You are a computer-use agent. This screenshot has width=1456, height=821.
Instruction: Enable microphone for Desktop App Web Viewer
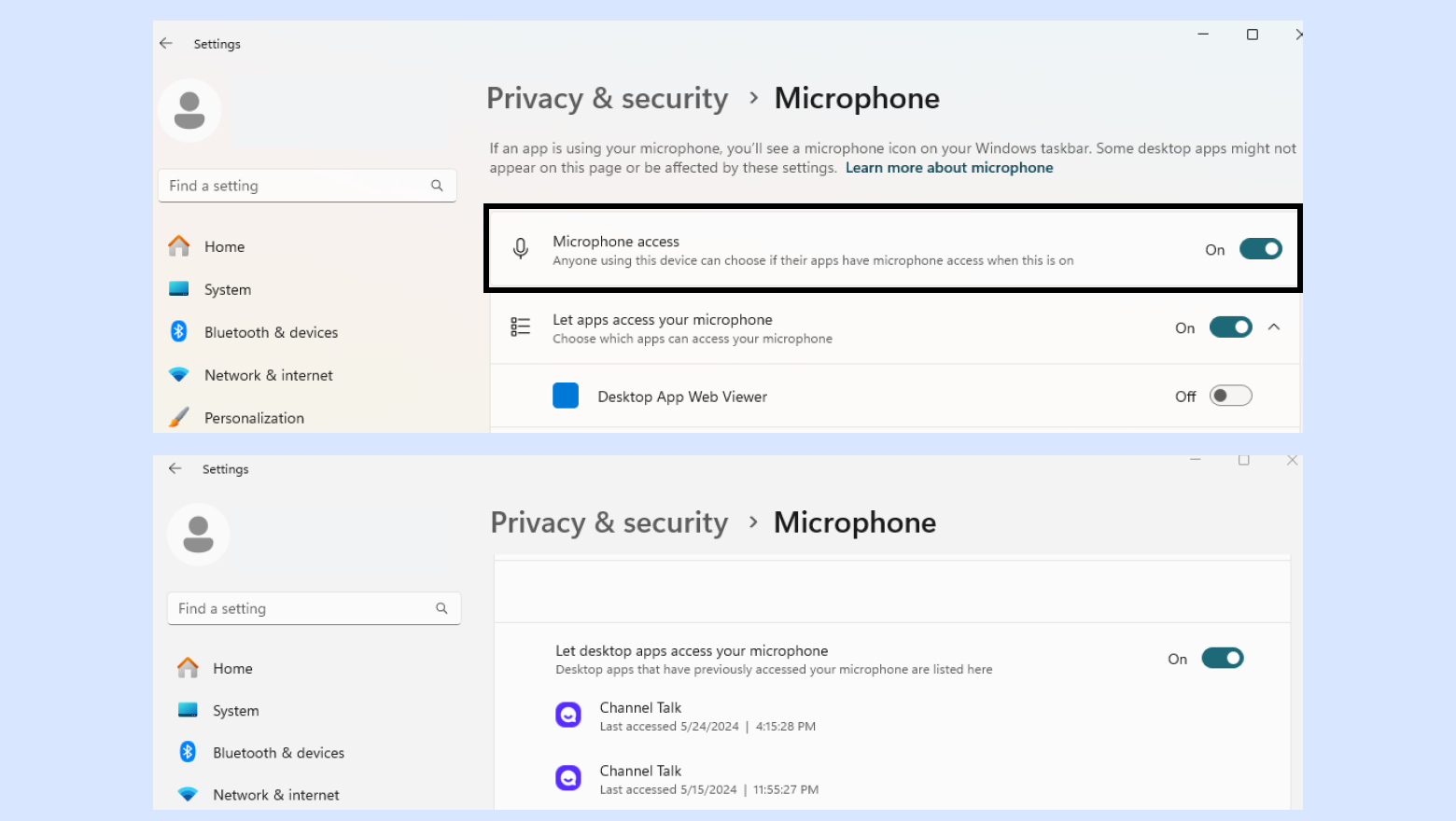coord(1230,396)
